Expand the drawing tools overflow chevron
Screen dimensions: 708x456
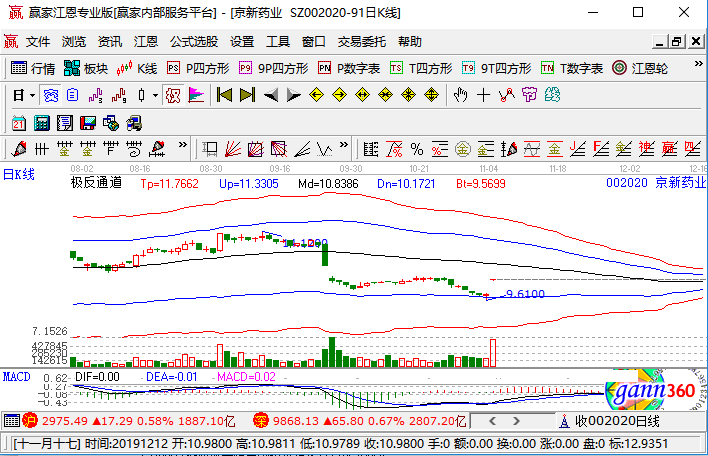click(x=182, y=145)
